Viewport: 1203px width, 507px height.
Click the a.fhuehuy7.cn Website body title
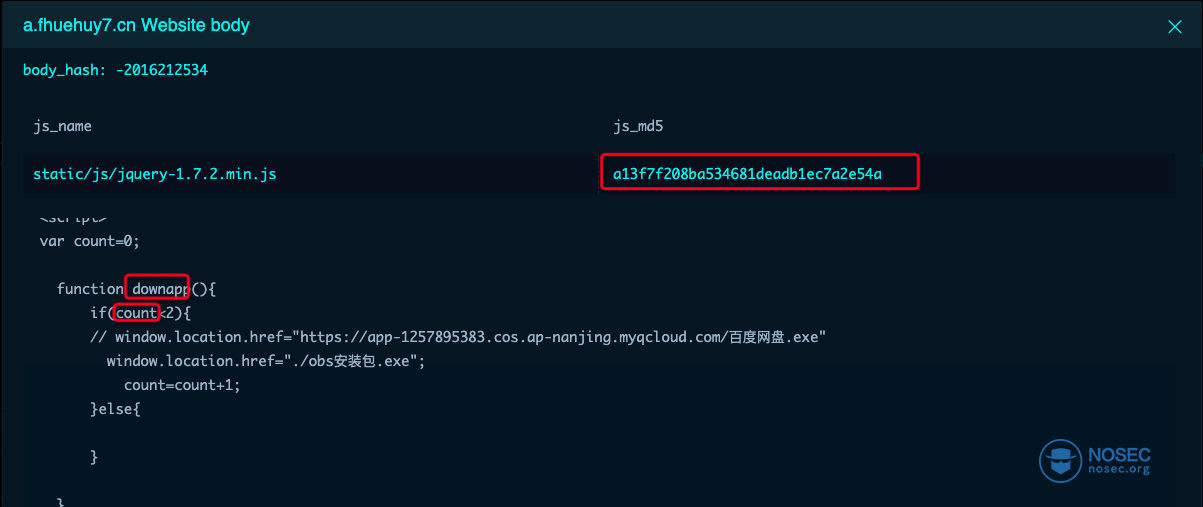(136, 25)
